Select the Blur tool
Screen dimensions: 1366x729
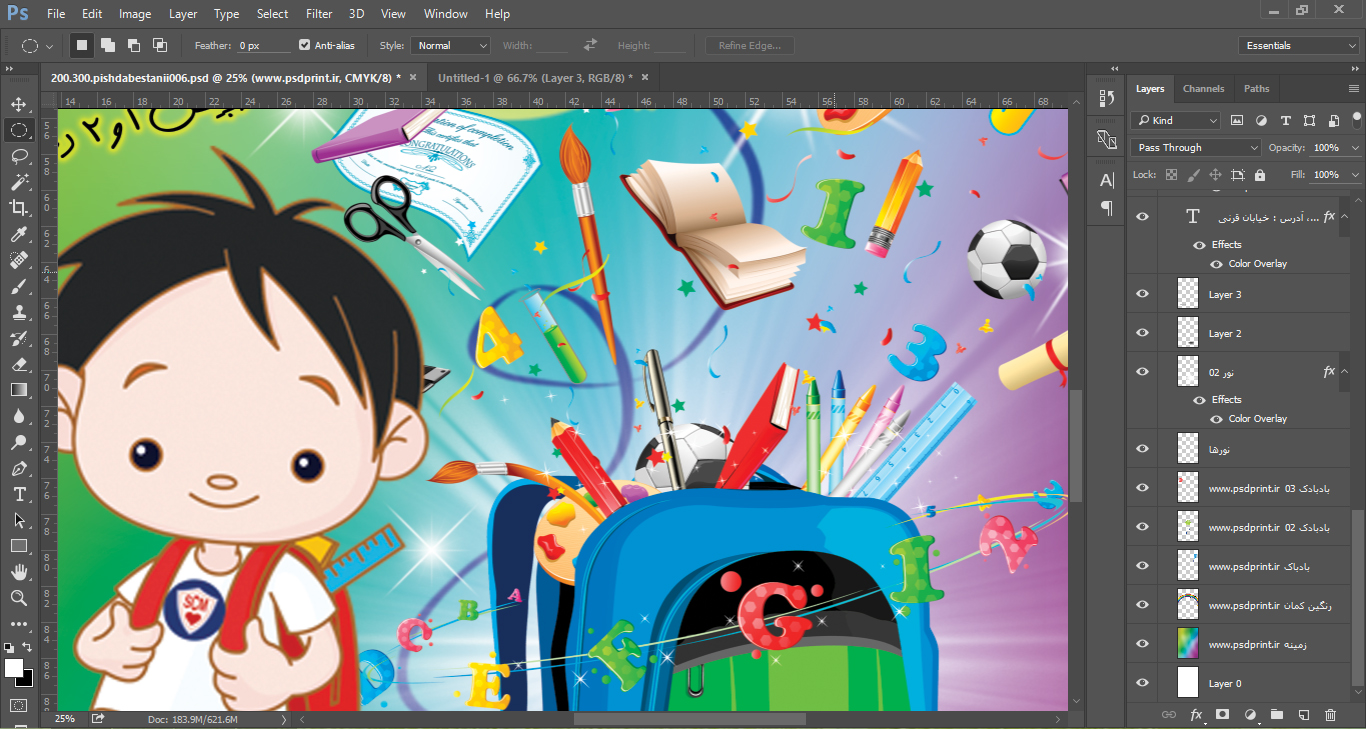click(18, 416)
